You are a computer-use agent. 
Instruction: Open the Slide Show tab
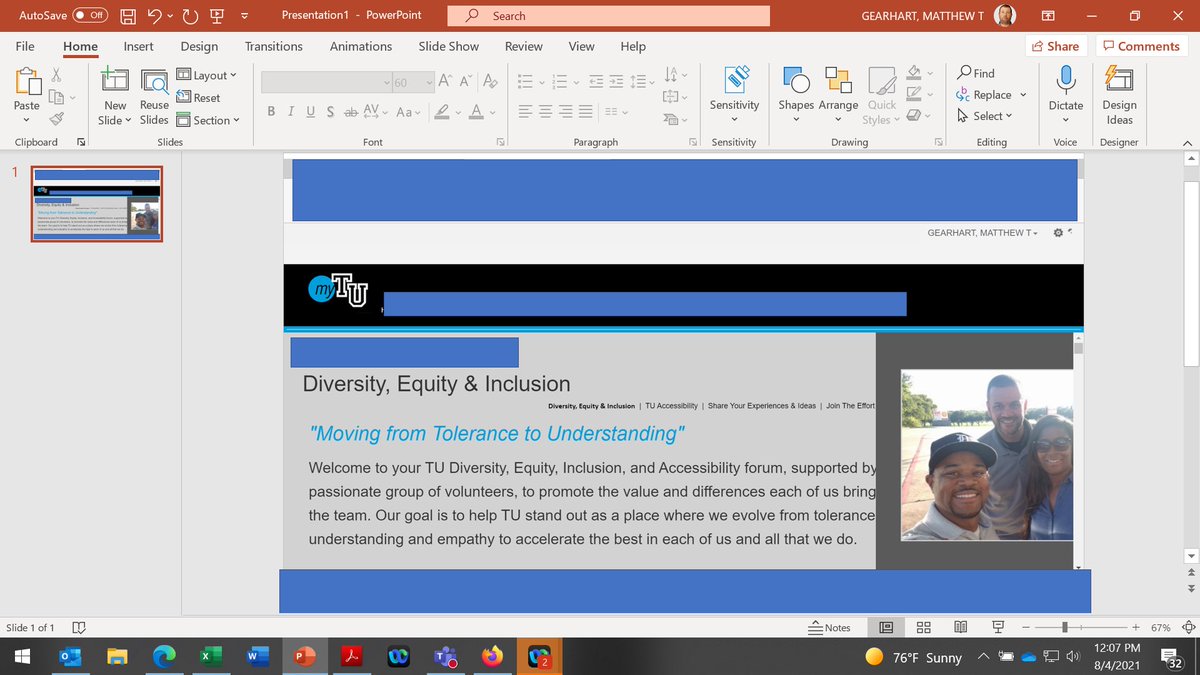pyautogui.click(x=448, y=46)
